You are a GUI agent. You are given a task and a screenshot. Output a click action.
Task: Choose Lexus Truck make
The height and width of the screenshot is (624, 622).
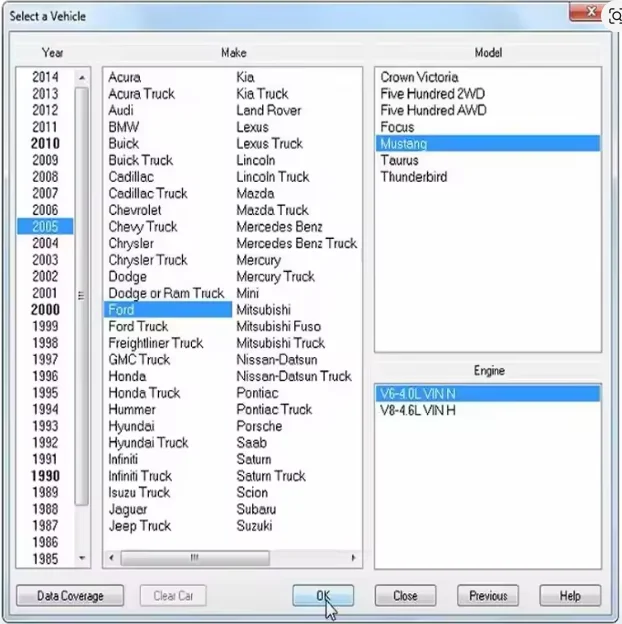point(269,143)
